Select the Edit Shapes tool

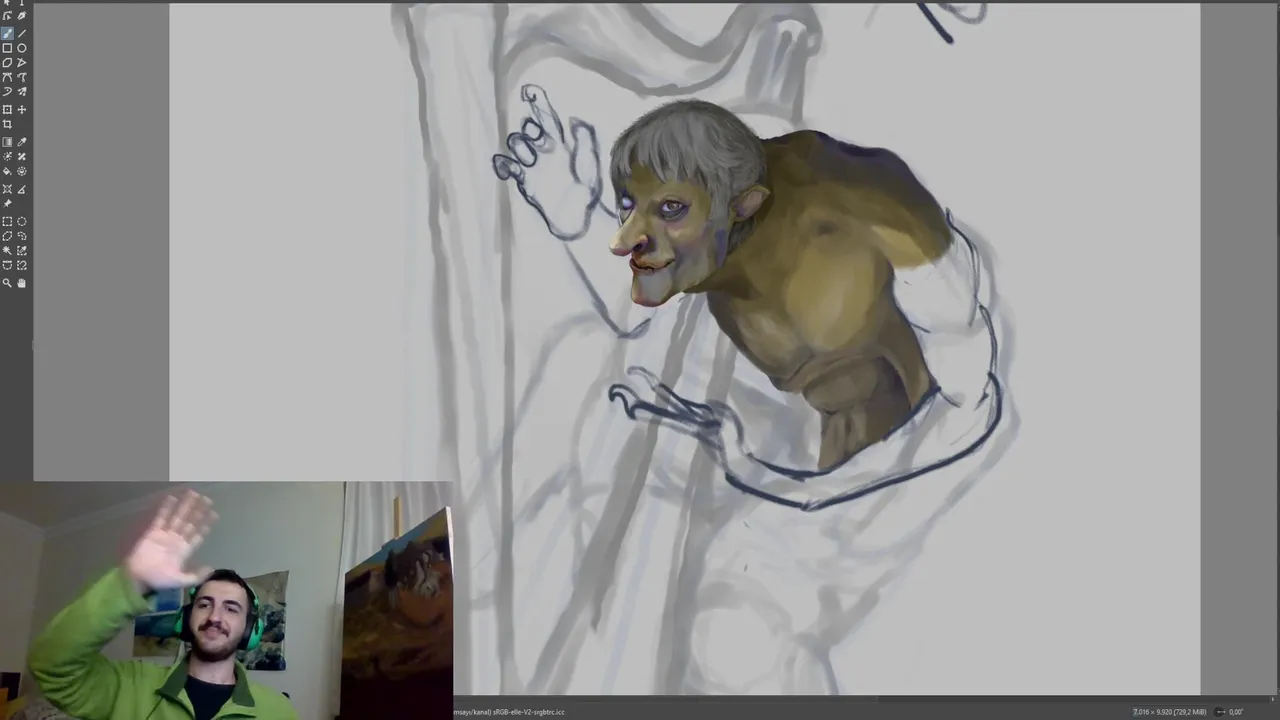7,16
